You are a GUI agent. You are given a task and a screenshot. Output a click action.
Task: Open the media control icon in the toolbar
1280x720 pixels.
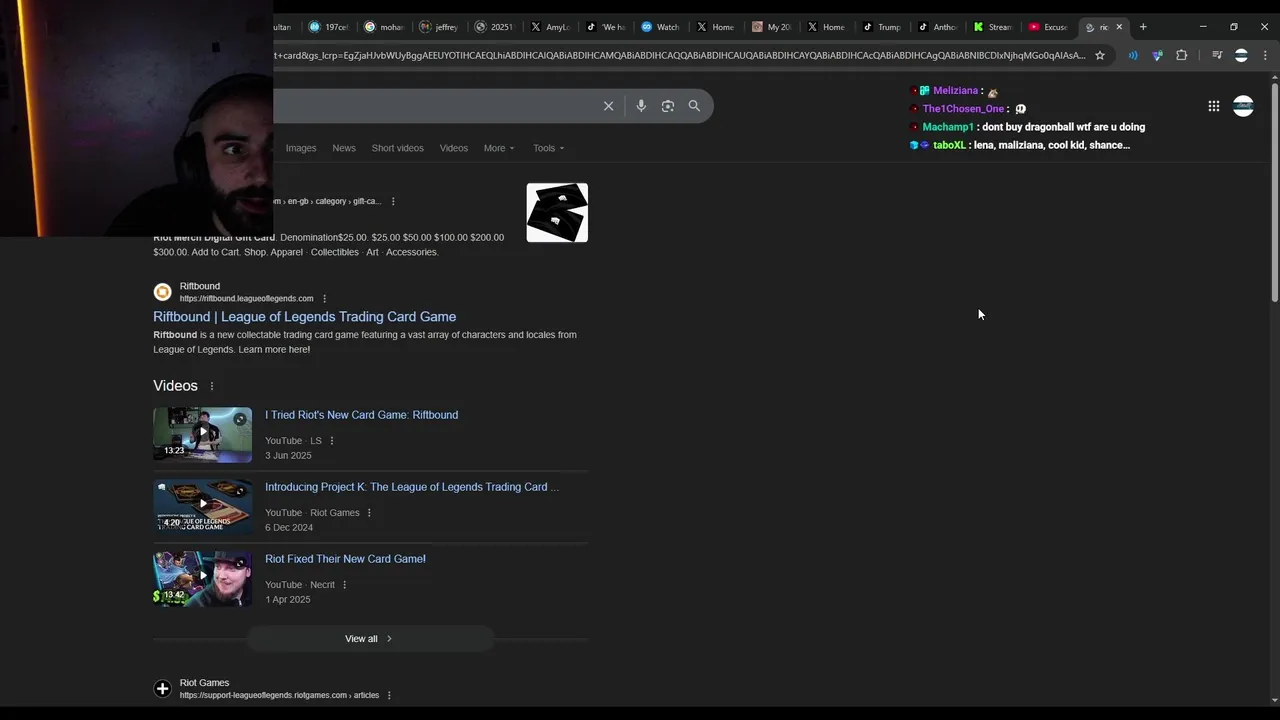pyautogui.click(x=1217, y=55)
